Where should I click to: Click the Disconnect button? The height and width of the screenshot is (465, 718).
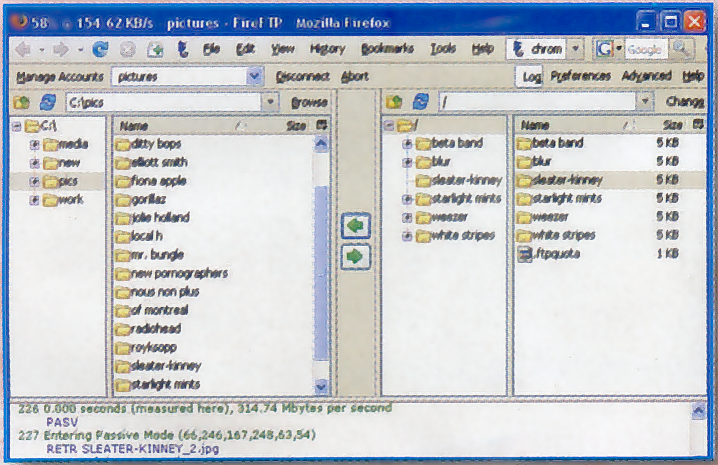(x=302, y=77)
